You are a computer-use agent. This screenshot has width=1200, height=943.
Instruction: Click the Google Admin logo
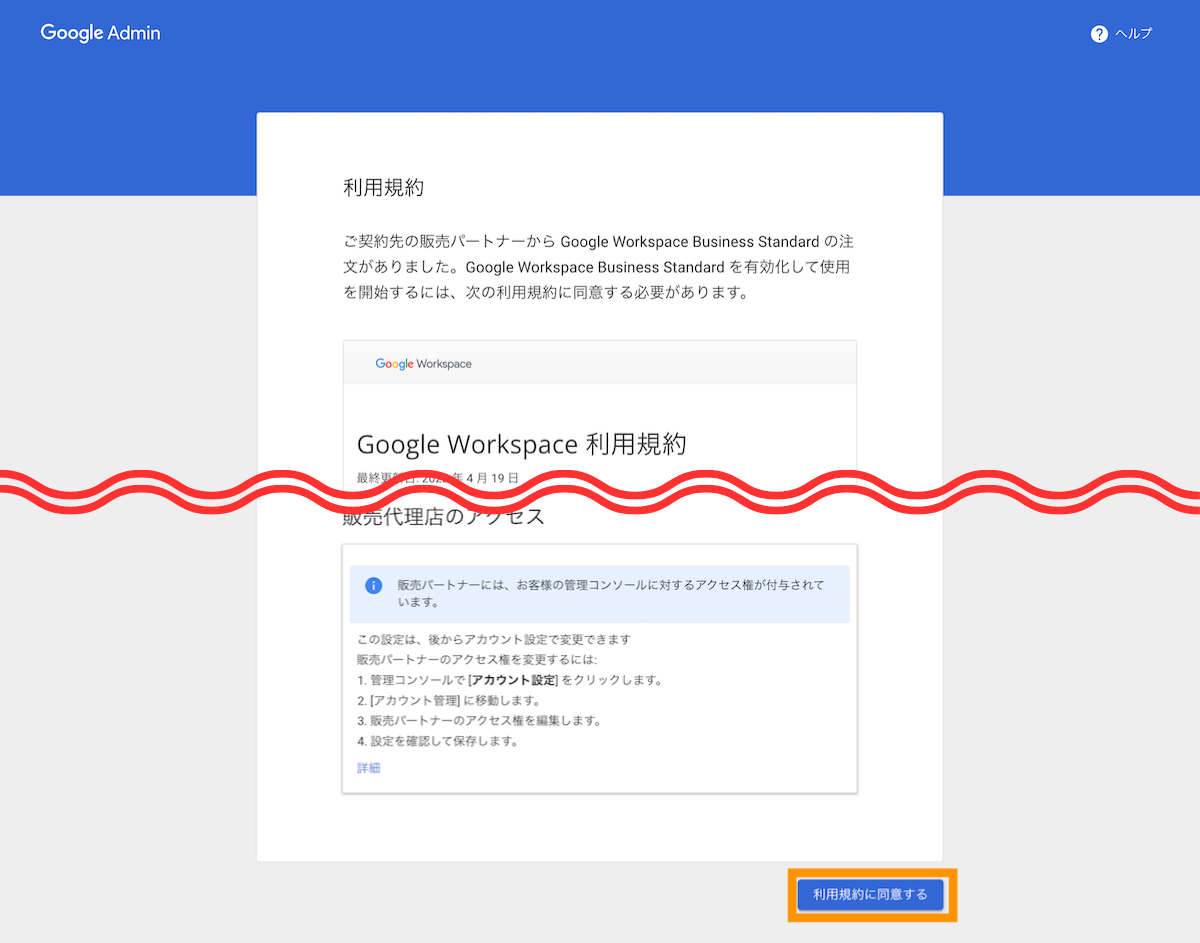pyautogui.click(x=100, y=33)
